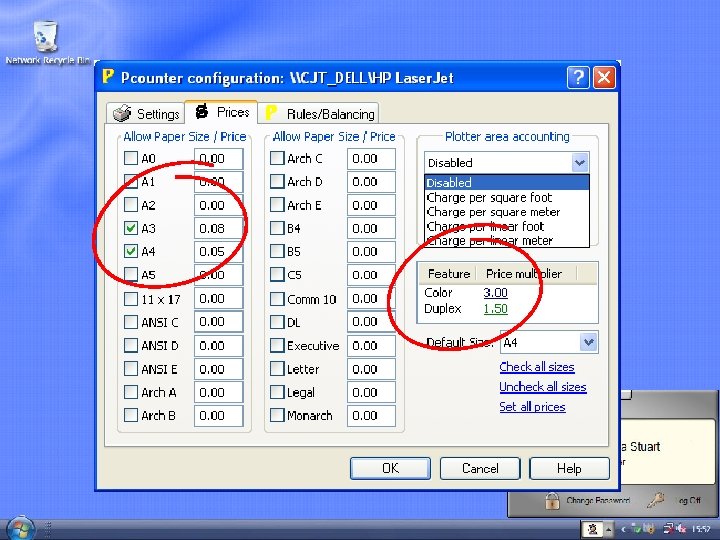Click the Feature column header
The width and height of the screenshot is (720, 540).
coord(448,274)
